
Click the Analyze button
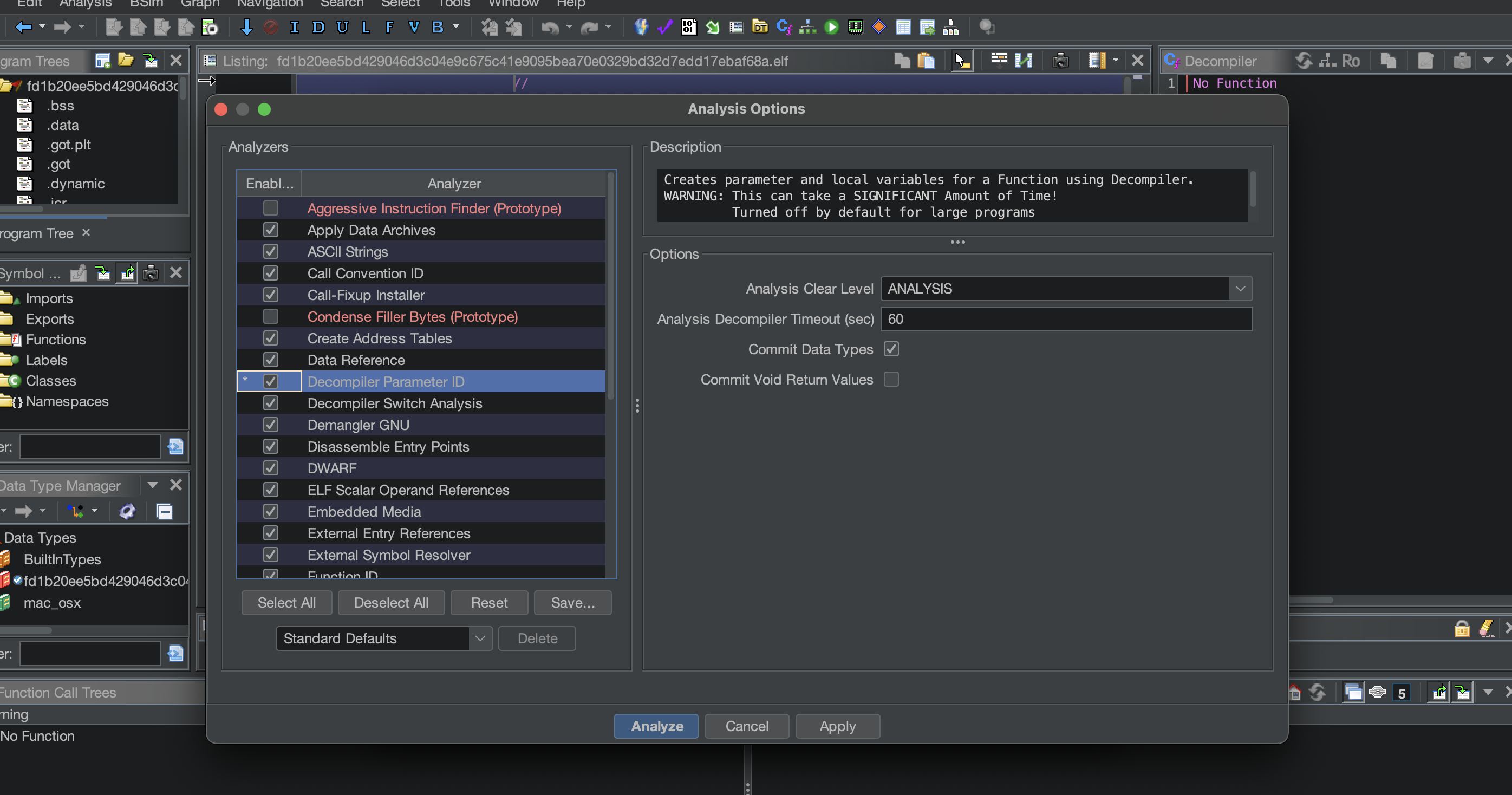[656, 726]
